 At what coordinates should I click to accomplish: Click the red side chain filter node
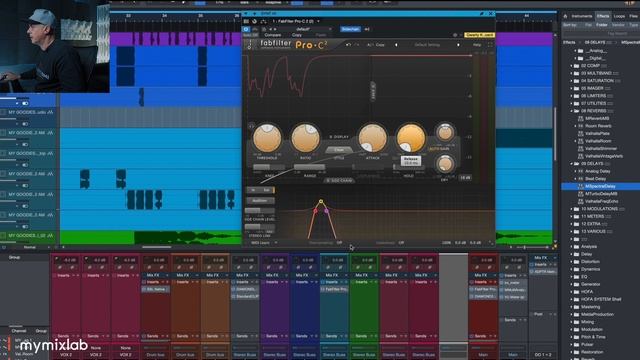(316, 211)
